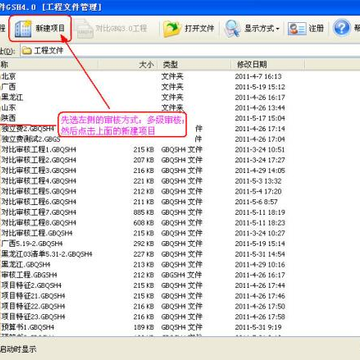Click the 新建项目 toolbar icon
This screenshot has height=360, width=360.
click(x=24, y=28)
